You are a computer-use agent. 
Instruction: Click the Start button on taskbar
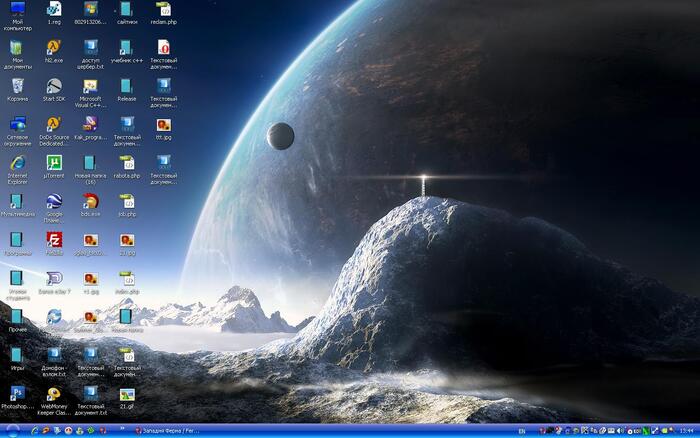(x=10, y=431)
